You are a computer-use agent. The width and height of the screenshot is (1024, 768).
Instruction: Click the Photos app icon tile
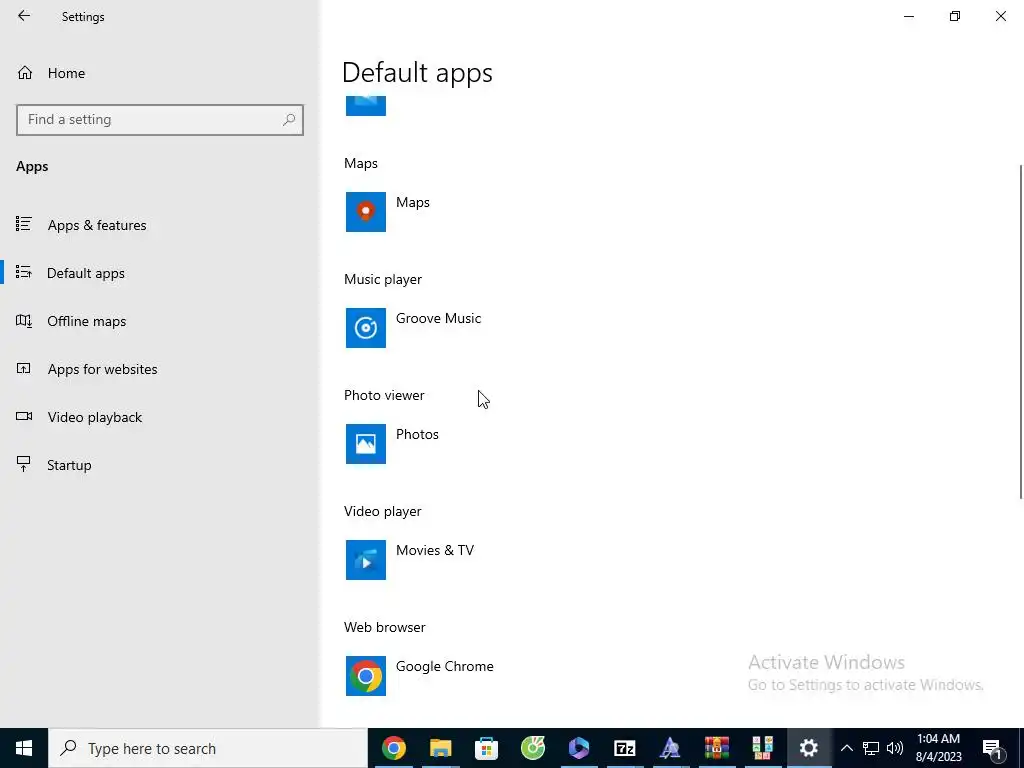[x=366, y=444]
